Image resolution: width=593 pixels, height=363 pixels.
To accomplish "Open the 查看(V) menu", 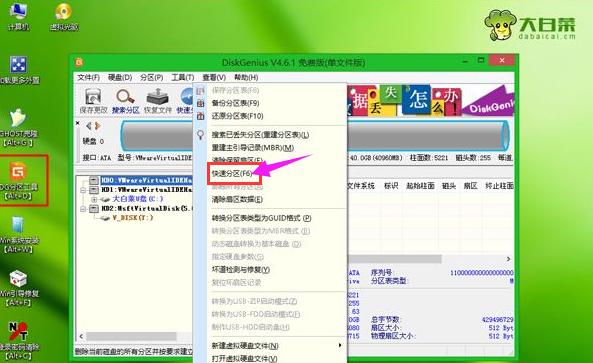I will (x=214, y=77).
